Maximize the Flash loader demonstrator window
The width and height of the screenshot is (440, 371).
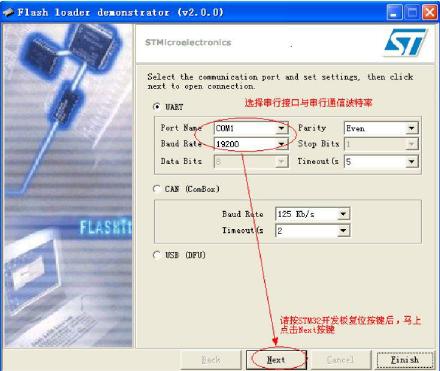tap(412, 12)
